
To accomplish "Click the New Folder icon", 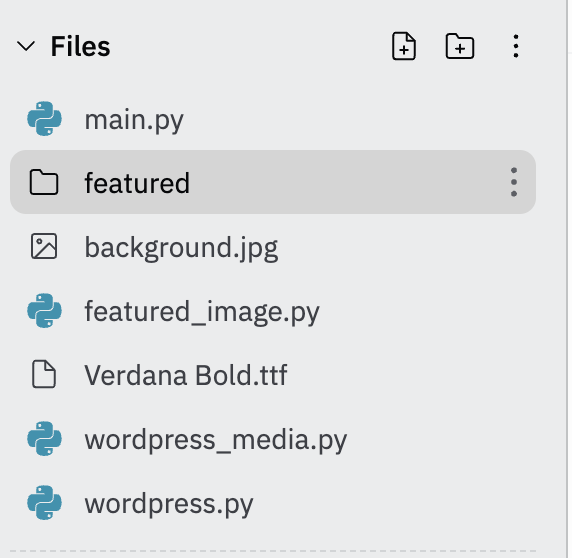I will click(460, 46).
